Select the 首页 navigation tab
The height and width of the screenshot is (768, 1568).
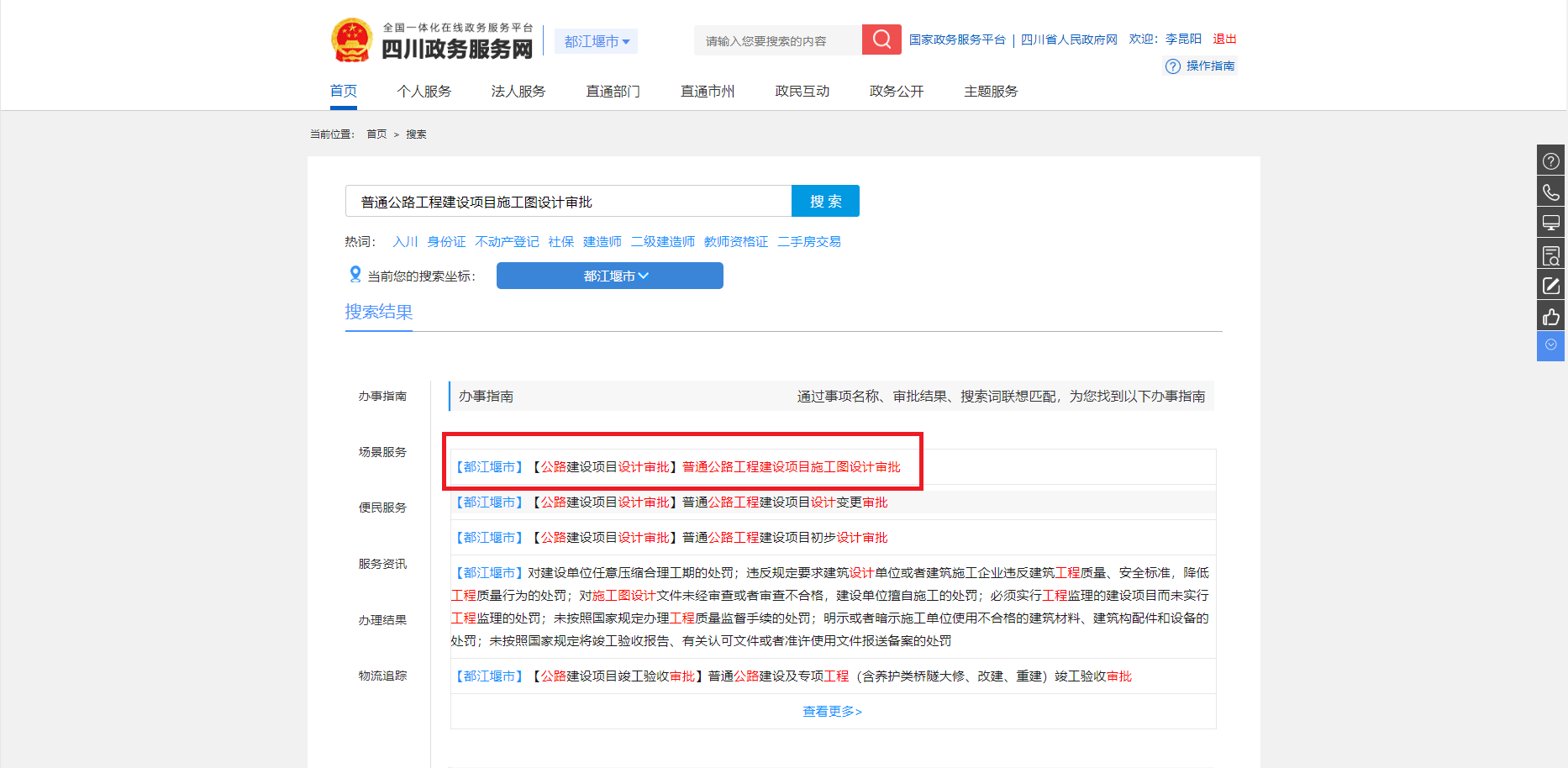[x=343, y=91]
